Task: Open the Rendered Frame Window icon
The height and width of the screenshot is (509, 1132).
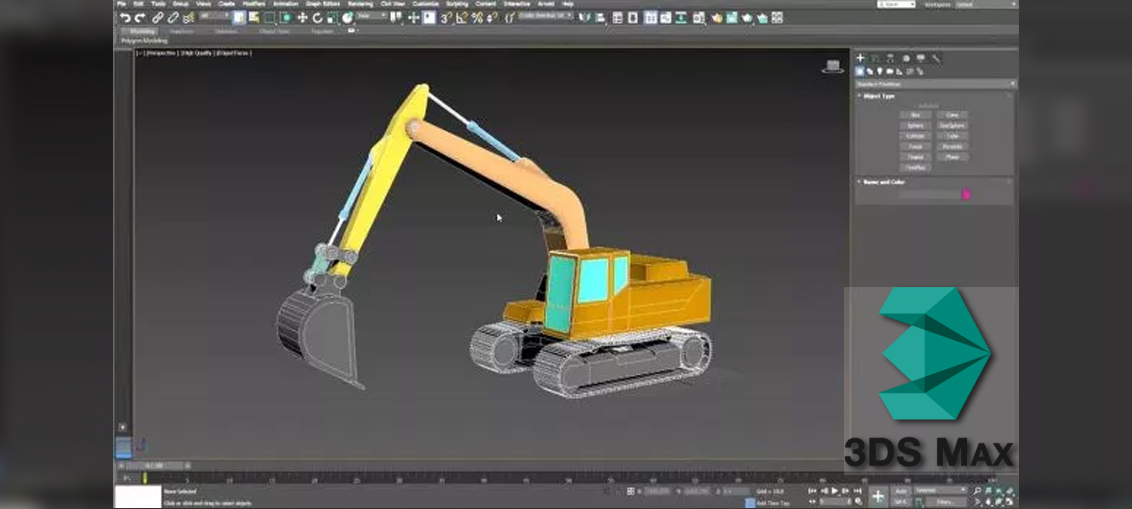Action: [x=732, y=18]
